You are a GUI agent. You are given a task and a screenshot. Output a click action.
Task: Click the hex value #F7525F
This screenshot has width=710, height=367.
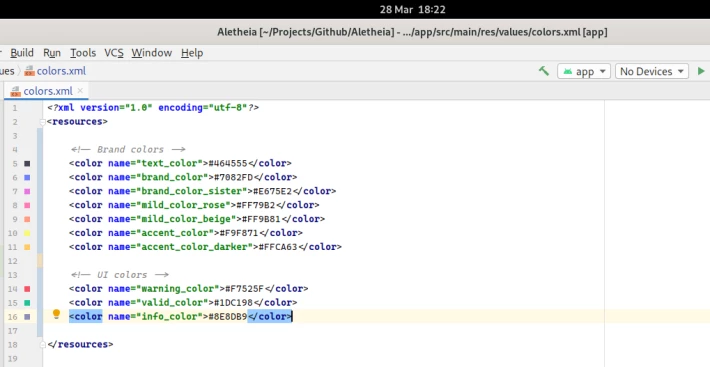point(245,289)
